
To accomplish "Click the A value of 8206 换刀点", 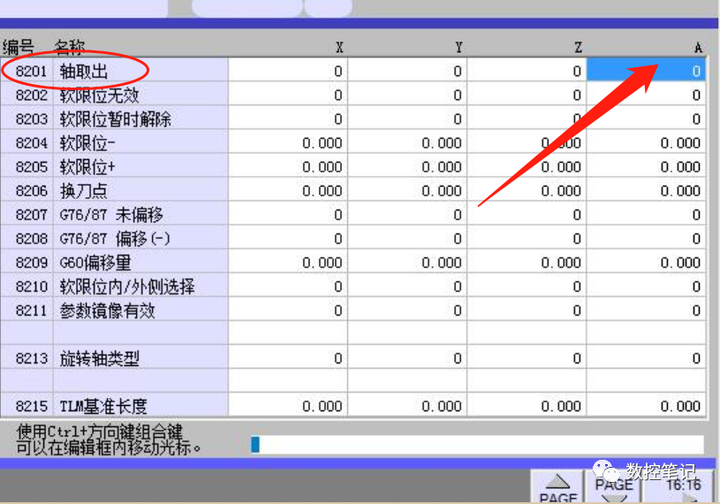I will pyautogui.click(x=646, y=190).
